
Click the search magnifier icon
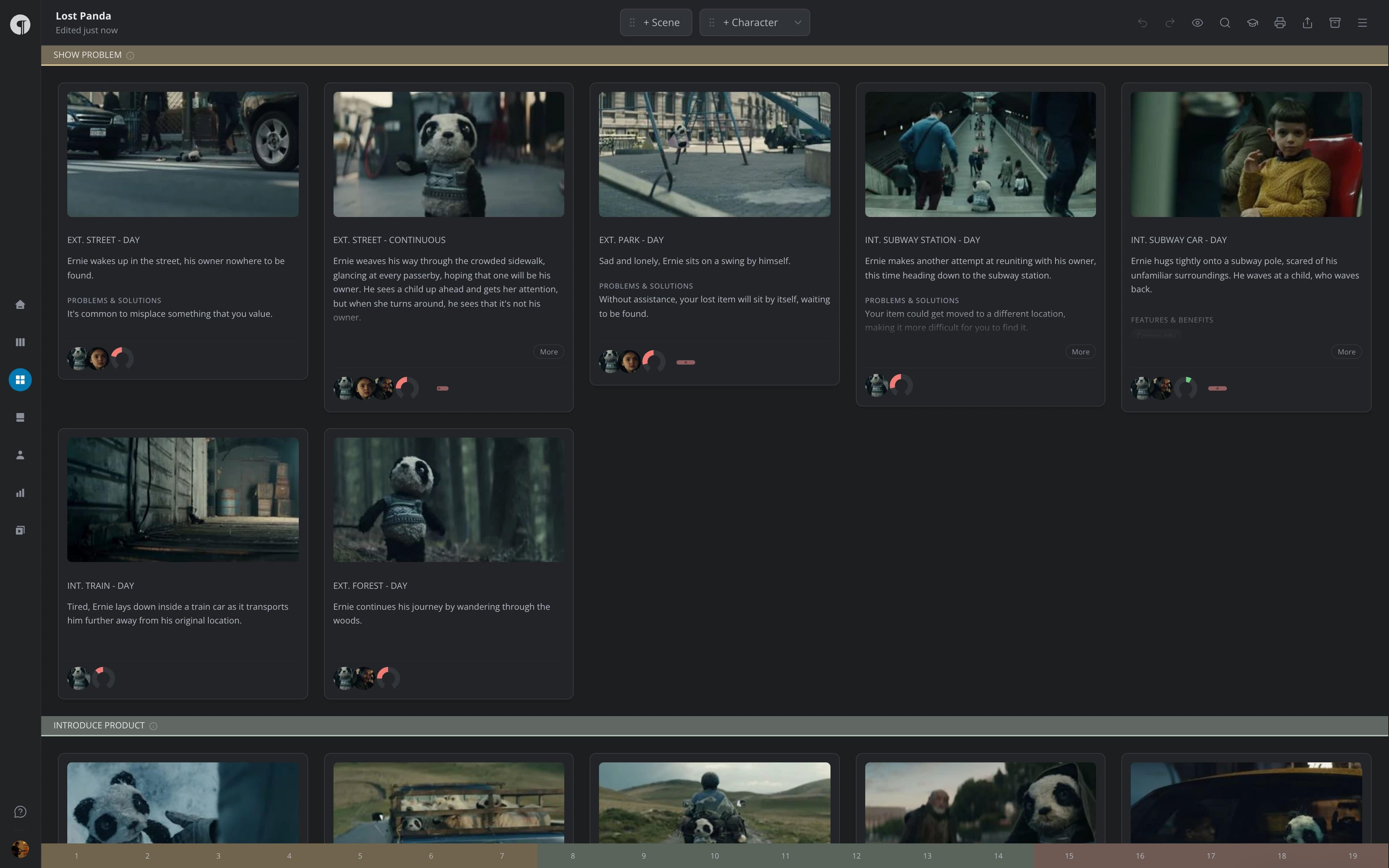(1225, 23)
